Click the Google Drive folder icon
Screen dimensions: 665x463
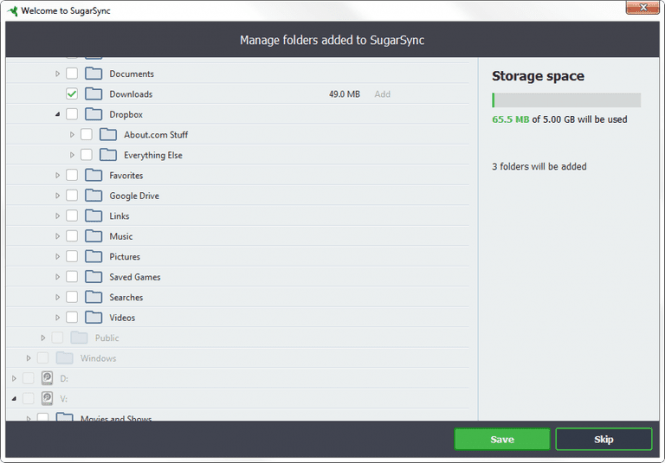93,195
